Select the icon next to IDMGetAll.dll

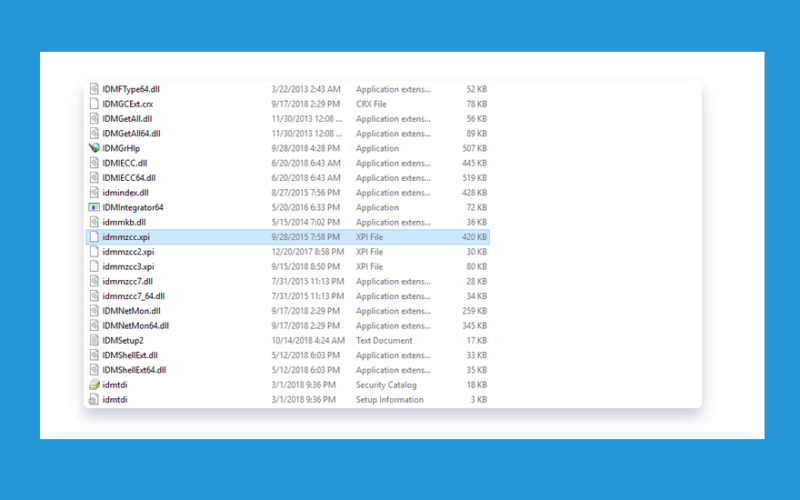point(94,118)
